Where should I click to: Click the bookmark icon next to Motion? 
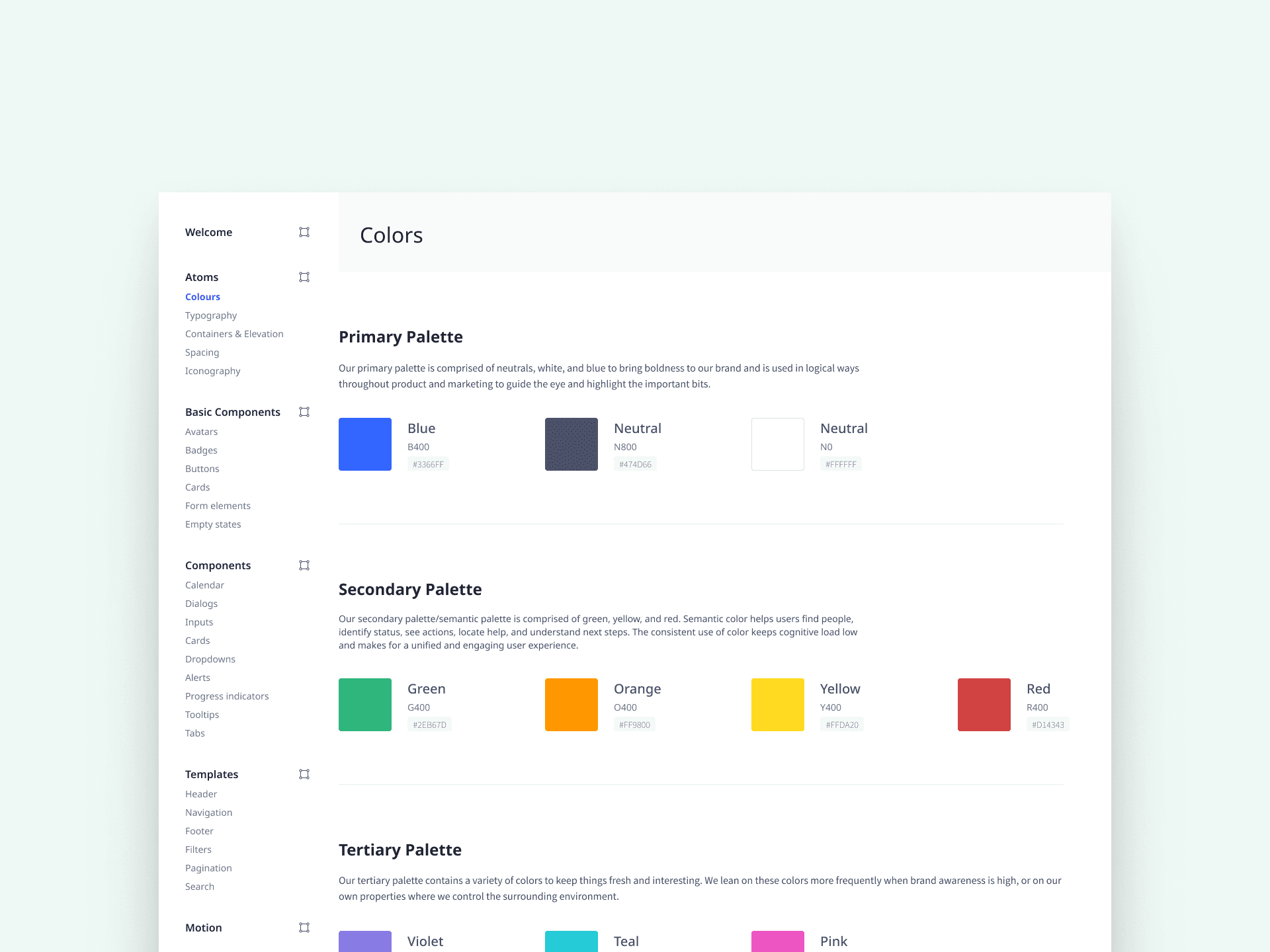pyautogui.click(x=304, y=928)
